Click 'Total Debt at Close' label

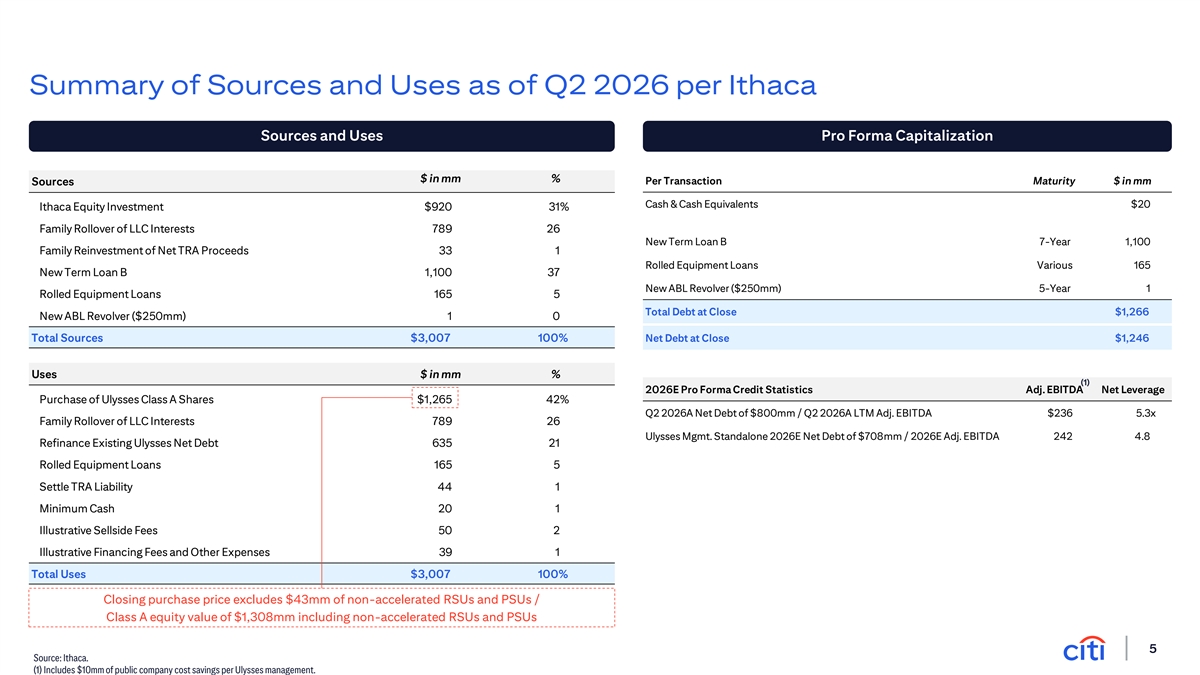[x=691, y=313]
